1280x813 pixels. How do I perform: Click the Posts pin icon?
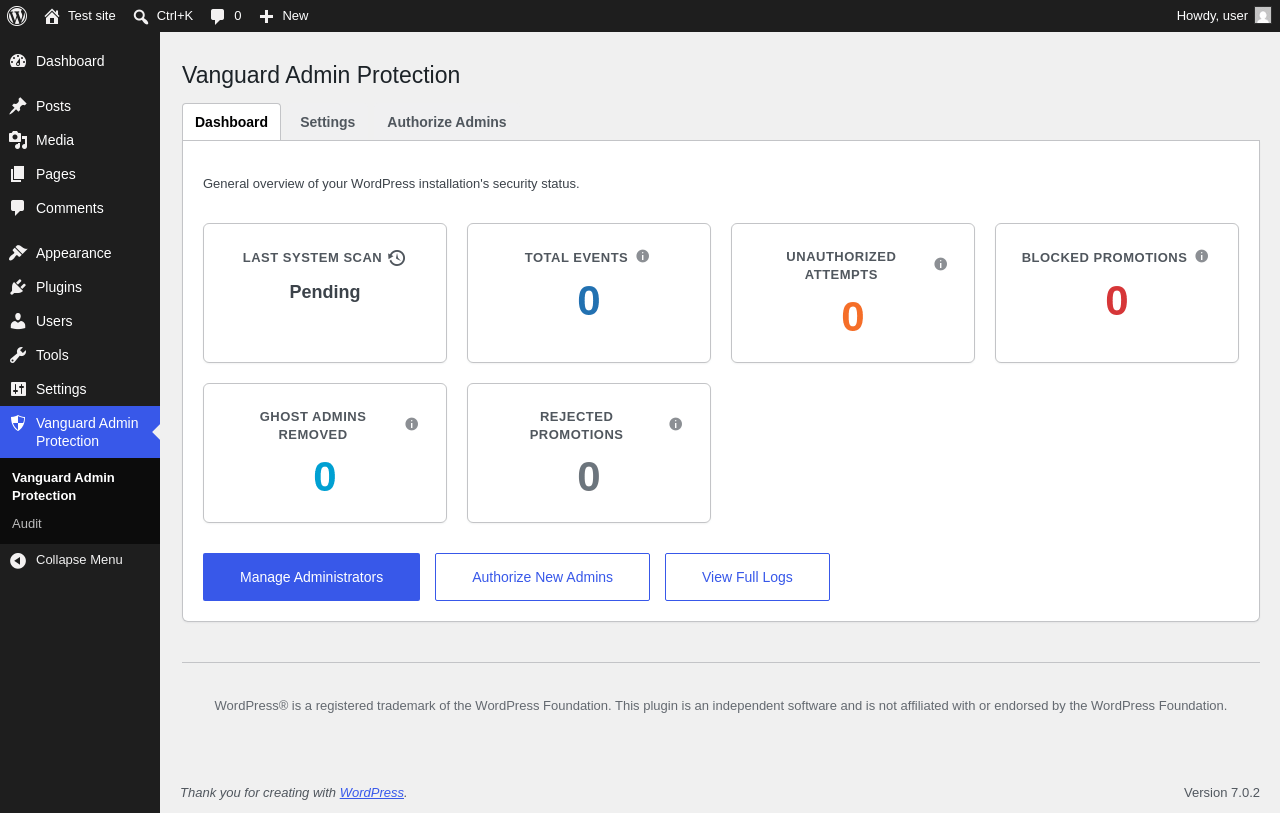tap(18, 106)
